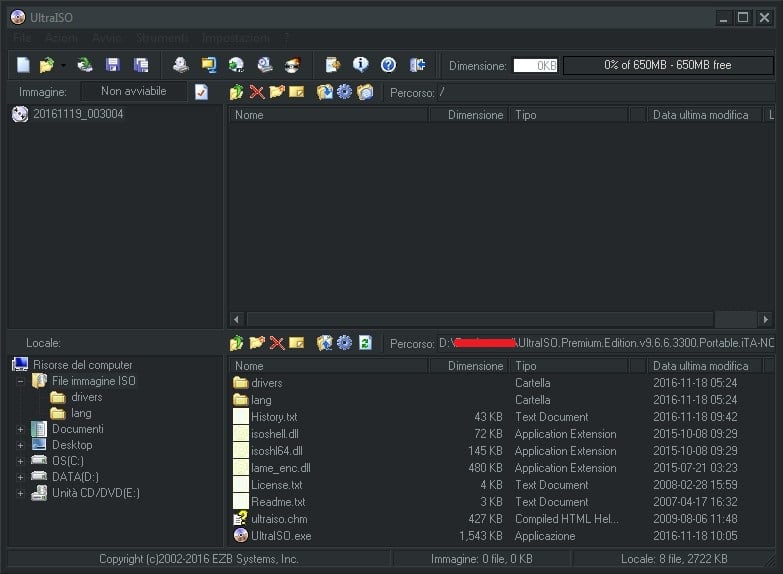Sort image pane by Data ultima modifica
Viewport: 783px width, 574px height.
coord(704,115)
